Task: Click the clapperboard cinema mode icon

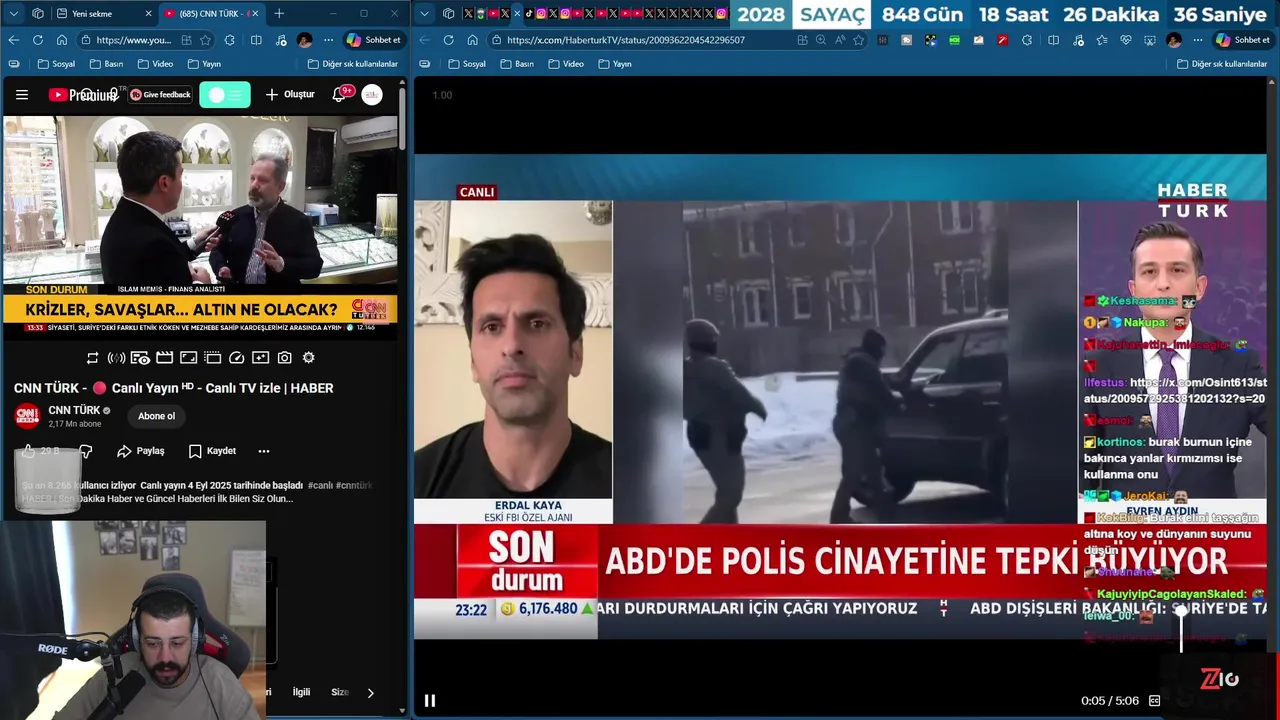Action: pyautogui.click(x=164, y=358)
